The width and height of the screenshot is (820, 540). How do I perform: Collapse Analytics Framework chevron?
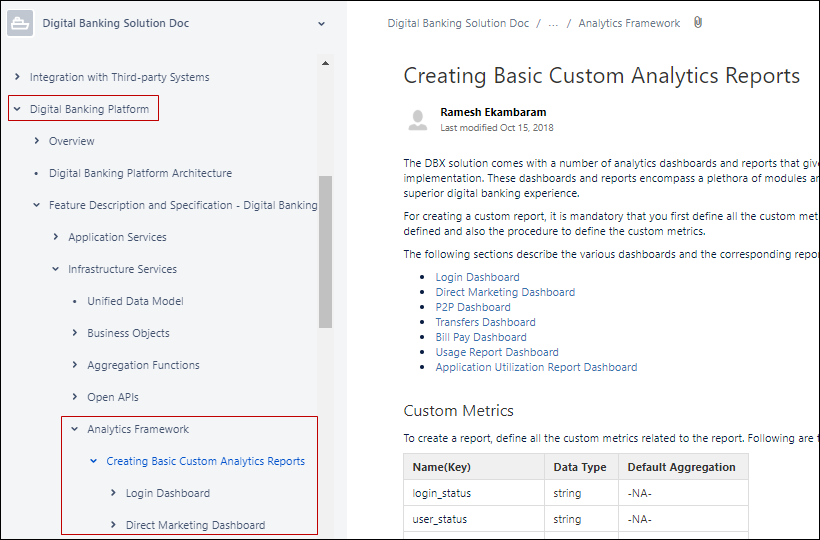point(75,429)
